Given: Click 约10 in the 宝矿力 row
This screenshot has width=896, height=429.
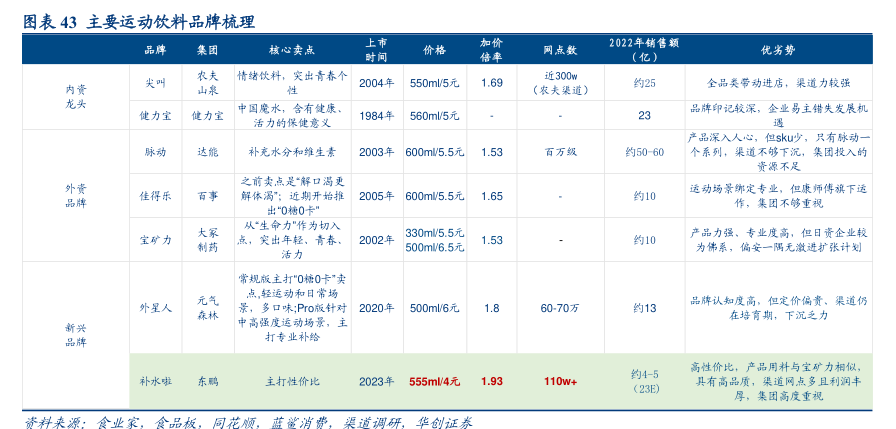Looking at the screenshot, I should tap(645, 240).
